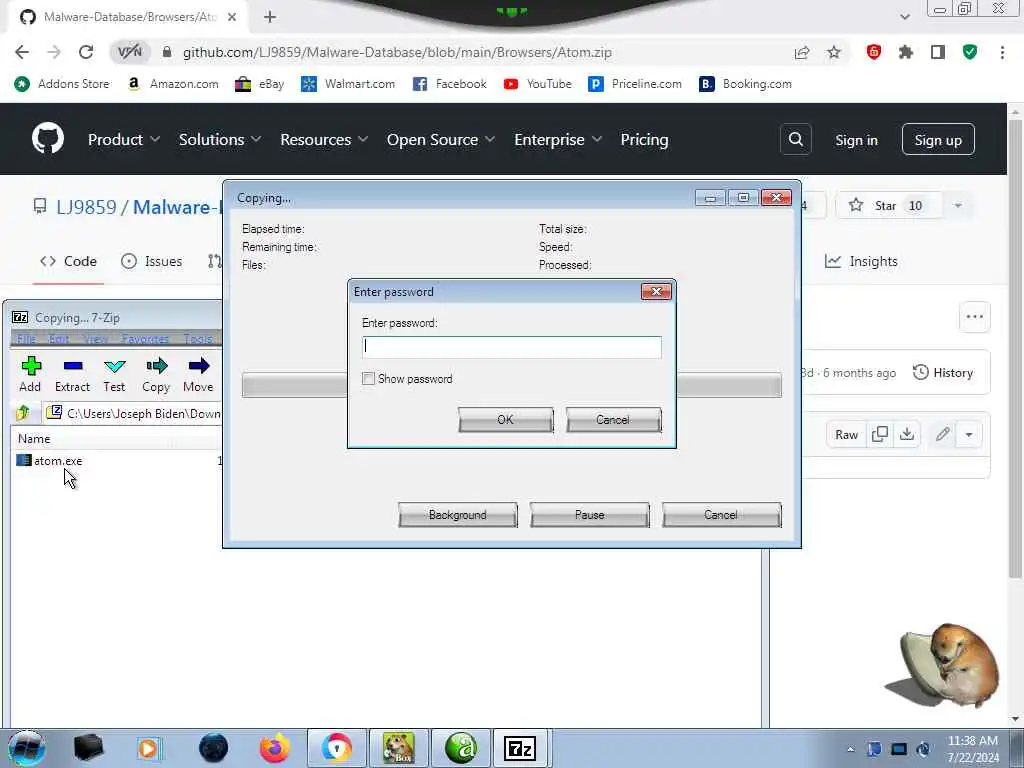Click the Raw button

click(846, 434)
